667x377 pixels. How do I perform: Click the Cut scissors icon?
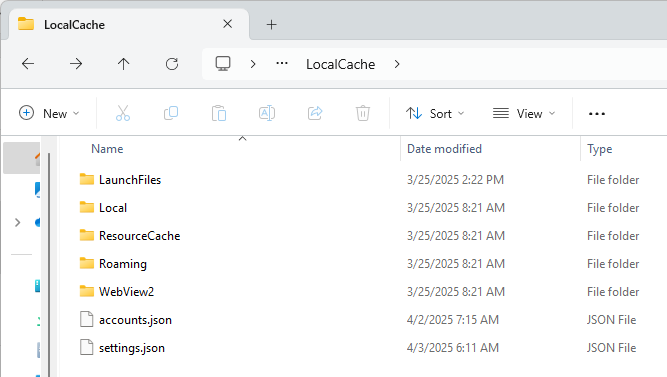click(x=123, y=114)
